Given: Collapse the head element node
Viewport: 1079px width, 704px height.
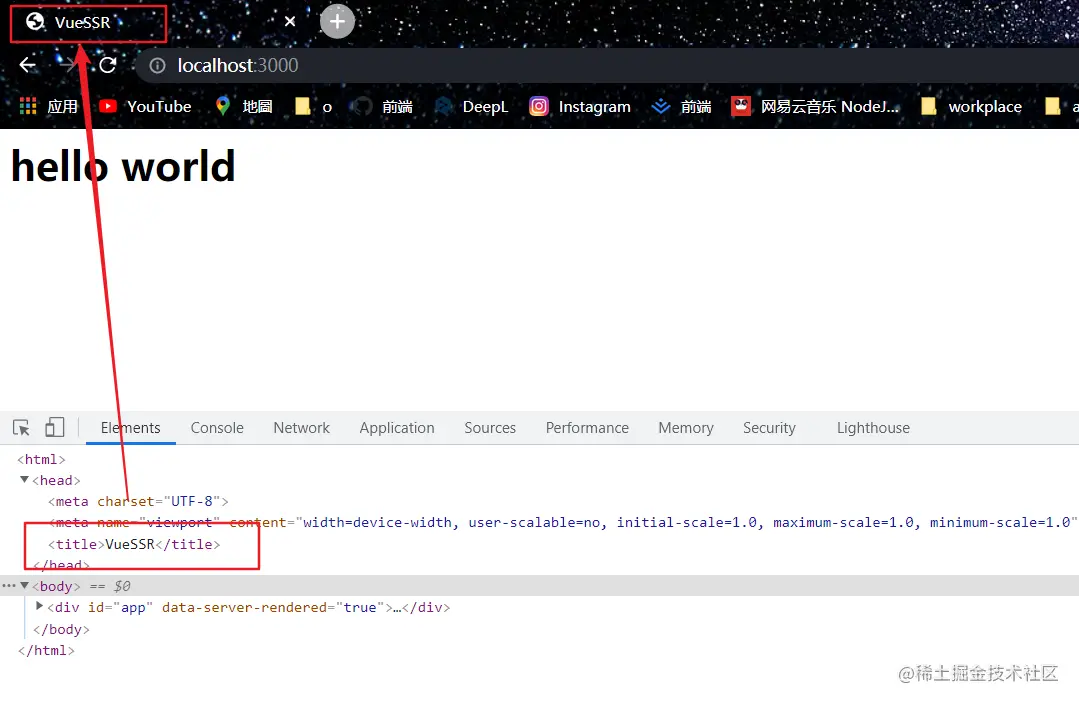Looking at the screenshot, I should [x=24, y=479].
